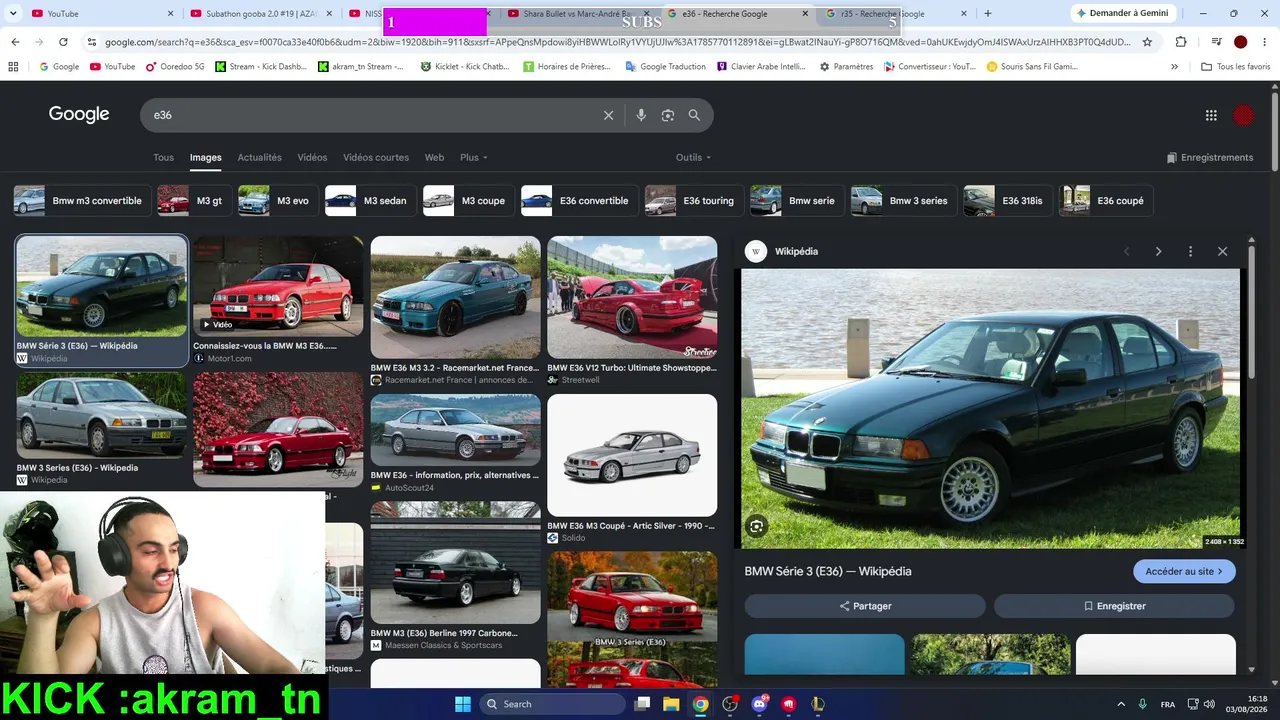Open the Tous les favoris bookmarks folder
The image size is (1280, 720).
(1236, 67)
